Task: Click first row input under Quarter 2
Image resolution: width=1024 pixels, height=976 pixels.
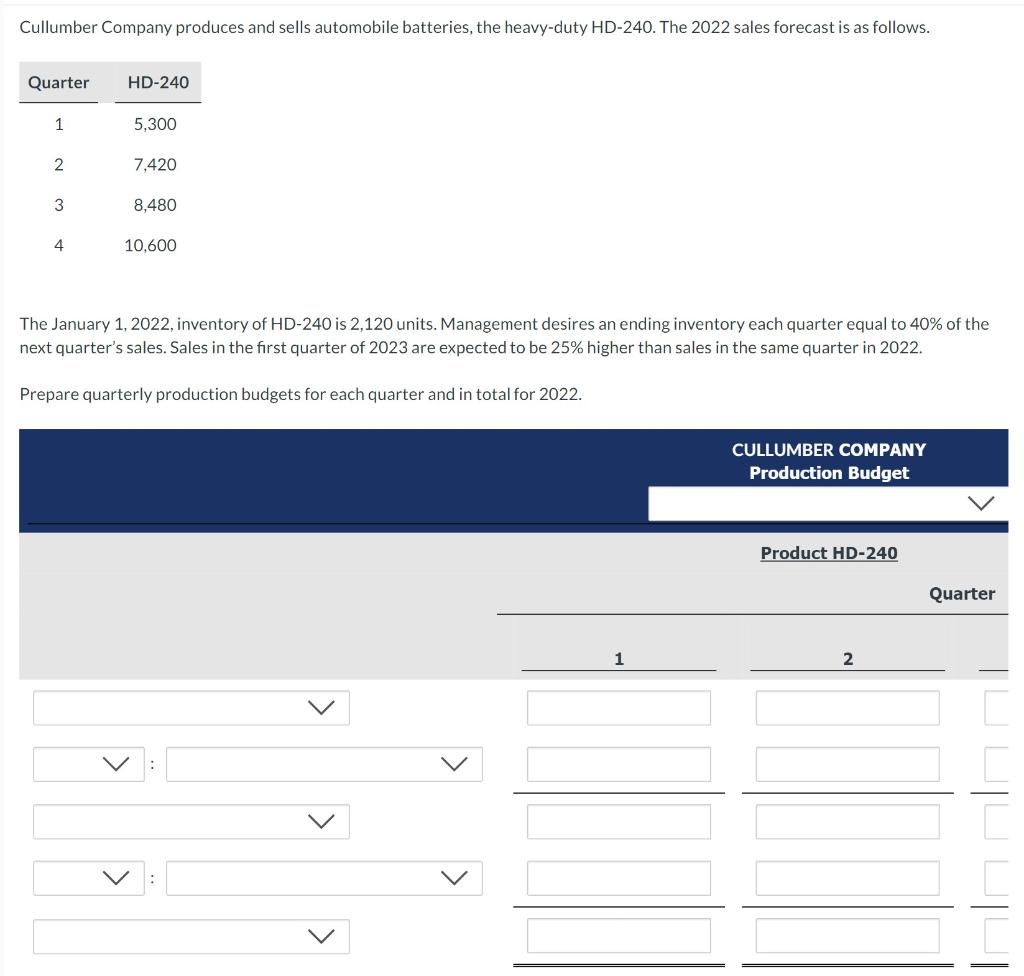Action: tap(848, 708)
